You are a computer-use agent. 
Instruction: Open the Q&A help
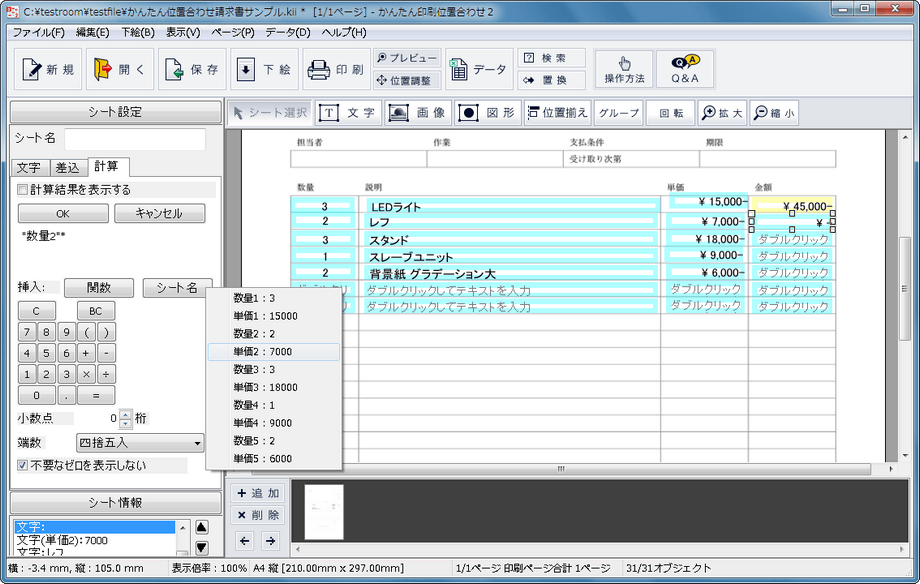click(x=685, y=69)
